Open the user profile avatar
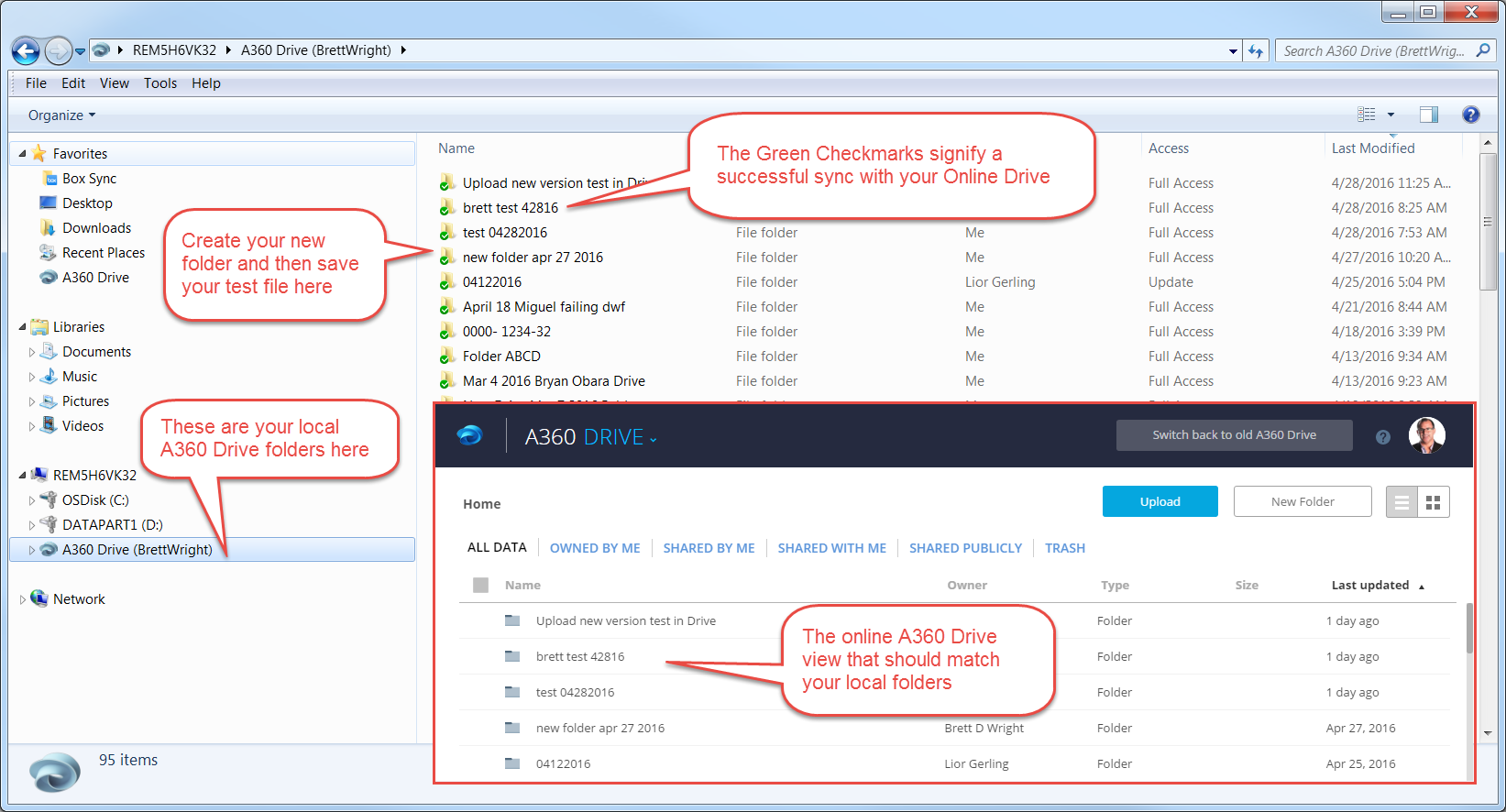Screen dimensions: 1506x812 pyautogui.click(x=1427, y=435)
